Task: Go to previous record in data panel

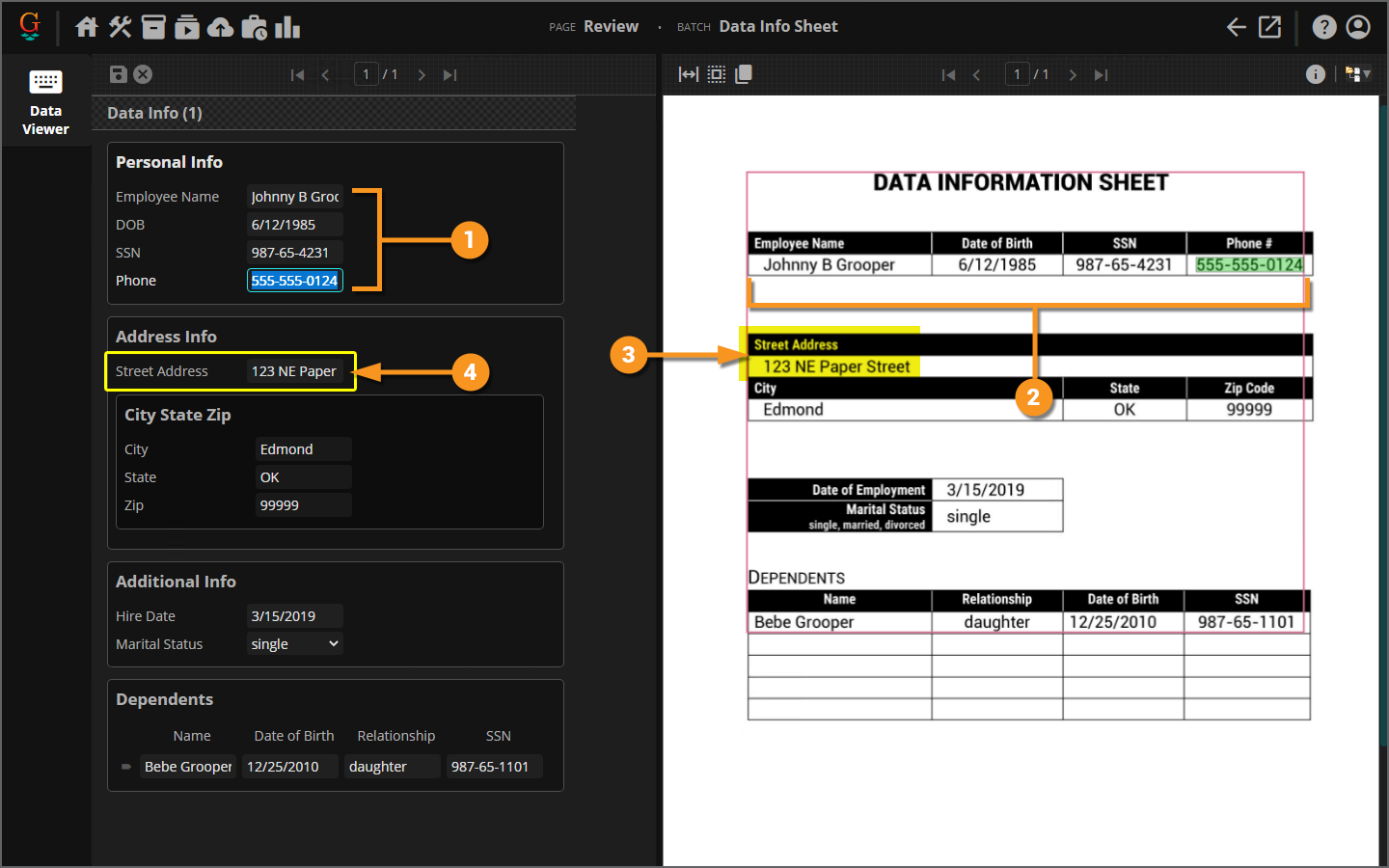Action: (x=326, y=75)
